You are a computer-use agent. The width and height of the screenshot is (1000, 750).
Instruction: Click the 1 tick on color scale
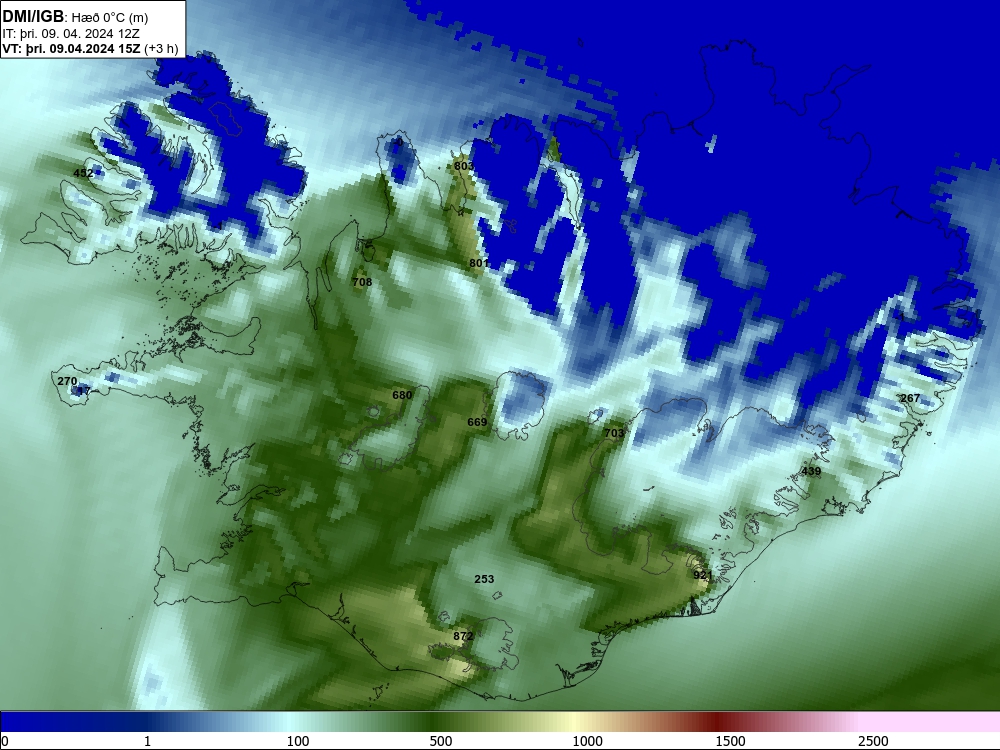[x=147, y=741]
